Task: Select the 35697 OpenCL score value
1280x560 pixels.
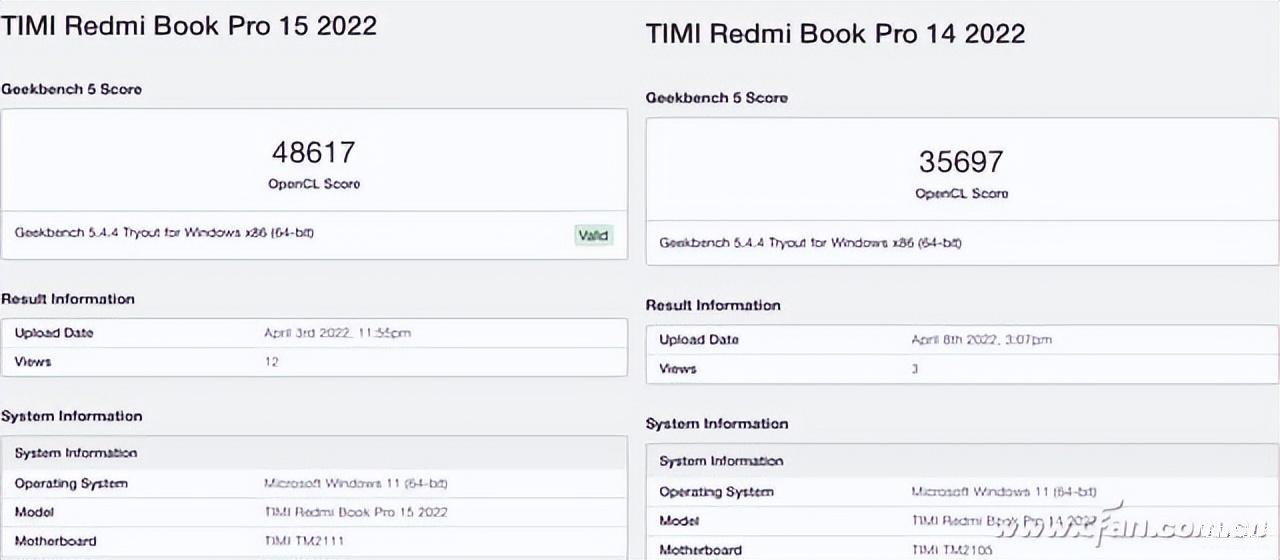Action: point(961,161)
